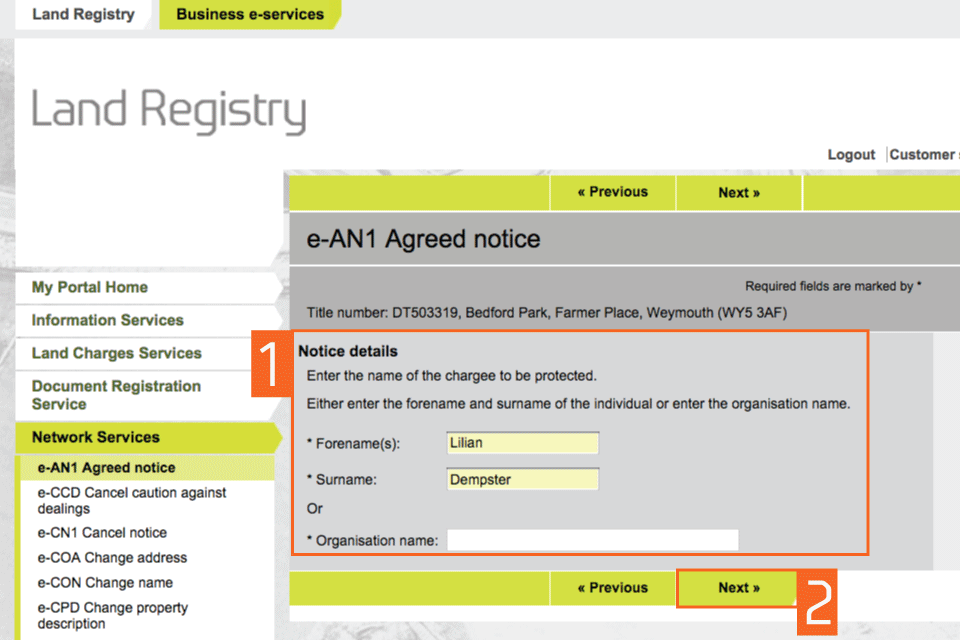Open e-CCD Cancel caution against dealings

point(132,500)
